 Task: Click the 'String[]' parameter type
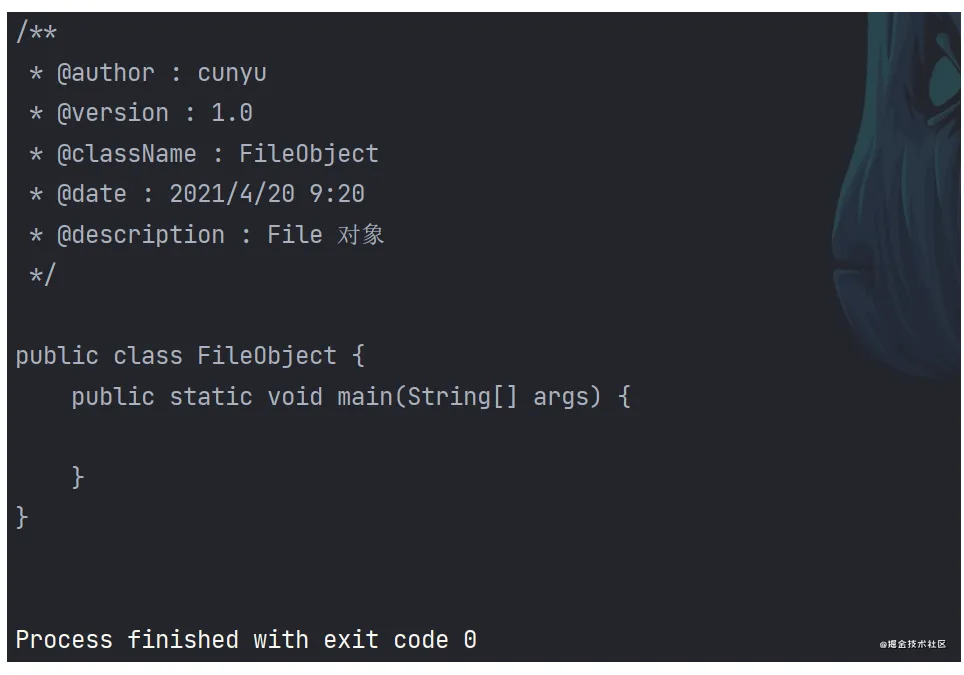pos(462,397)
